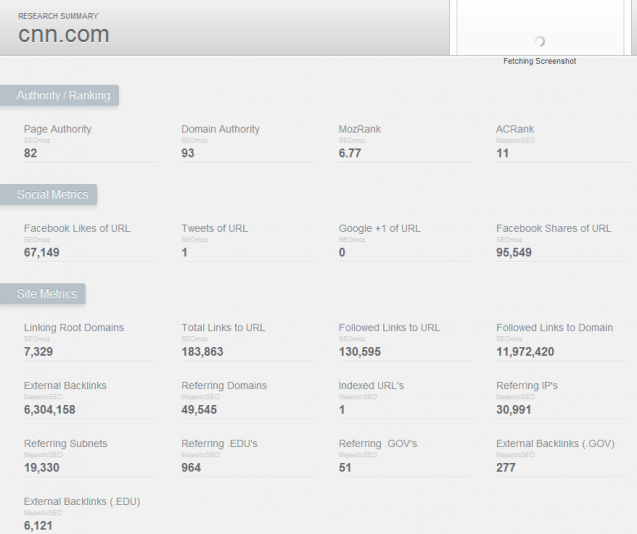Click External Backlinks (.EDU) label
The image size is (637, 534).
pos(82,502)
